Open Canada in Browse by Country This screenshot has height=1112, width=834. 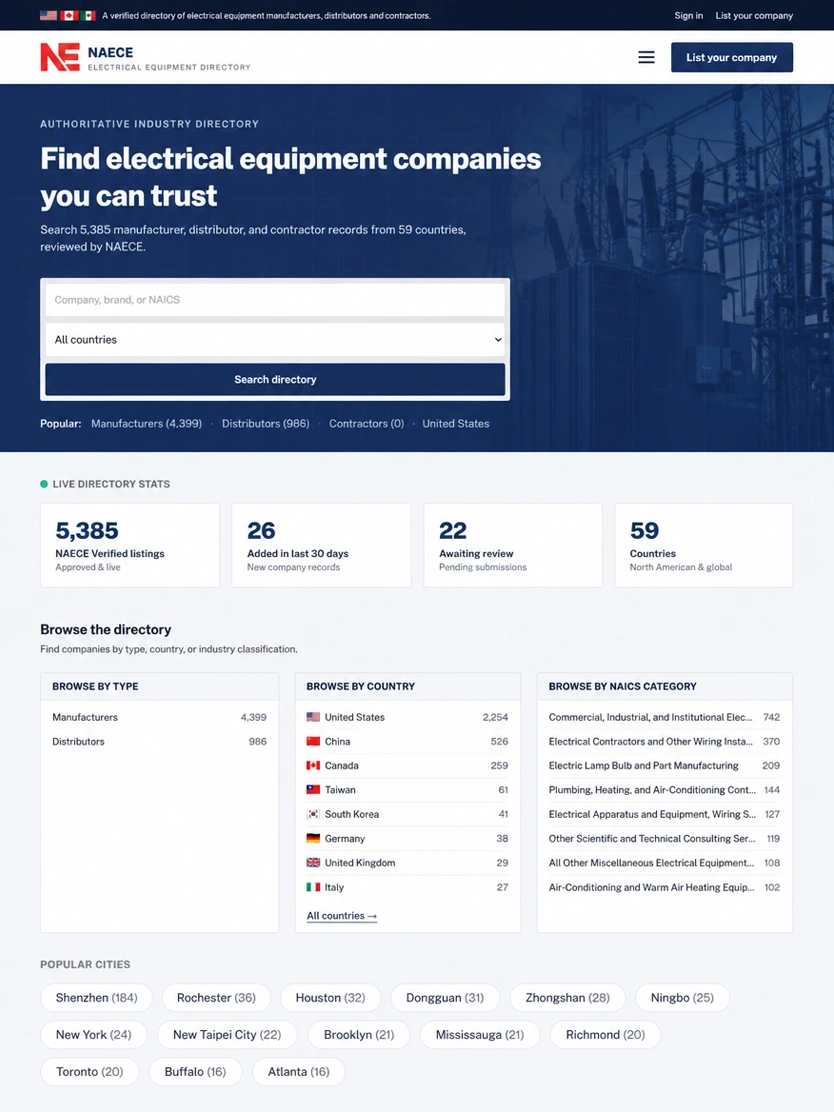407,765
